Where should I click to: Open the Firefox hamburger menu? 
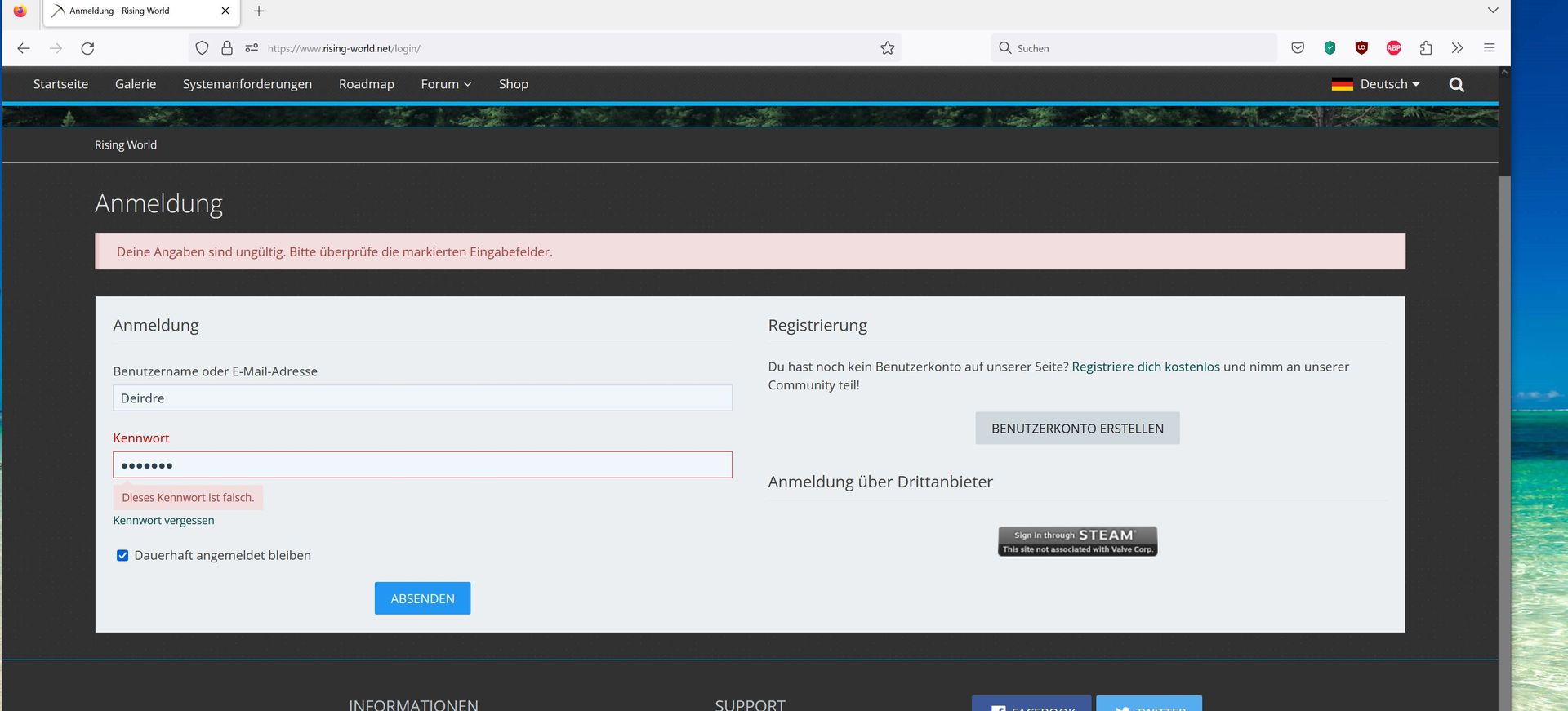1489,48
